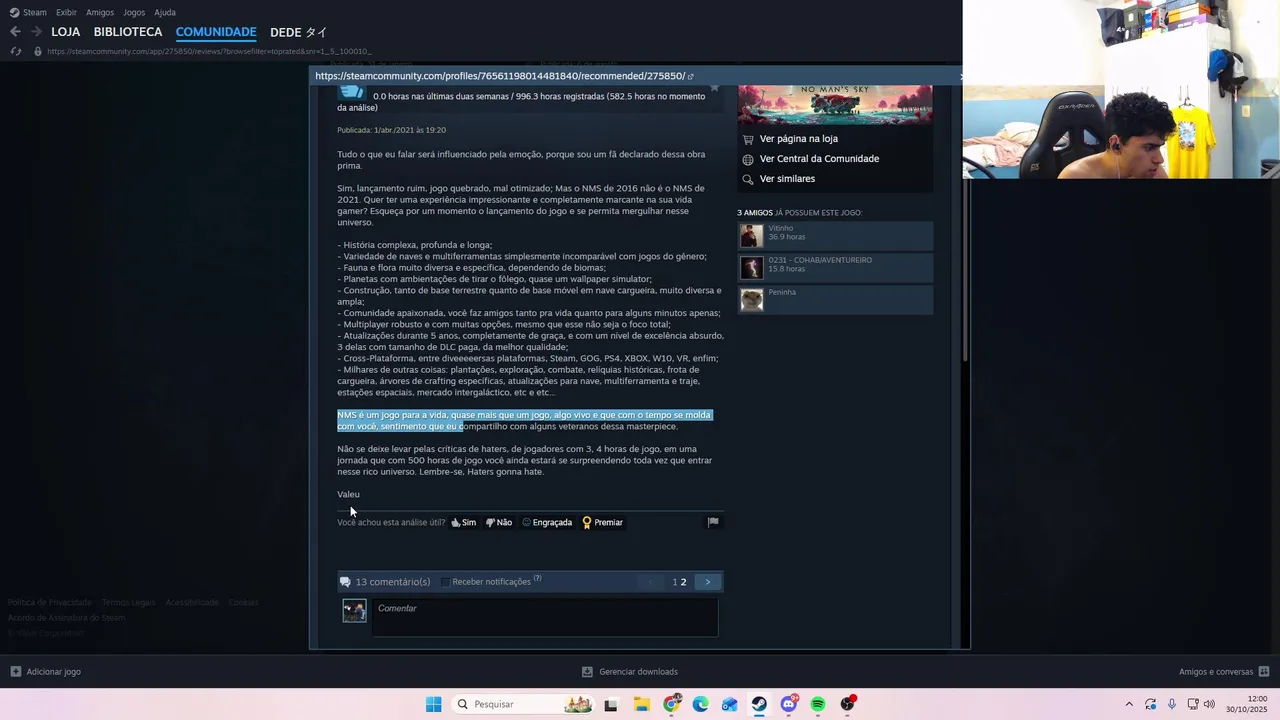
Task: Switch to the BIBLIOTECA tab
Action: [128, 32]
